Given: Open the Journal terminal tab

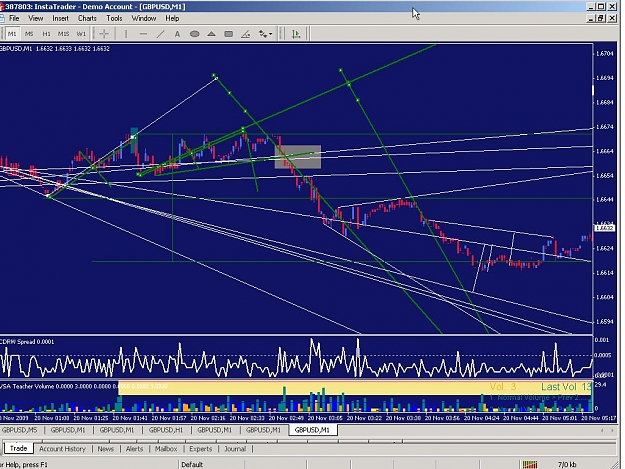Looking at the screenshot, I should (235, 449).
